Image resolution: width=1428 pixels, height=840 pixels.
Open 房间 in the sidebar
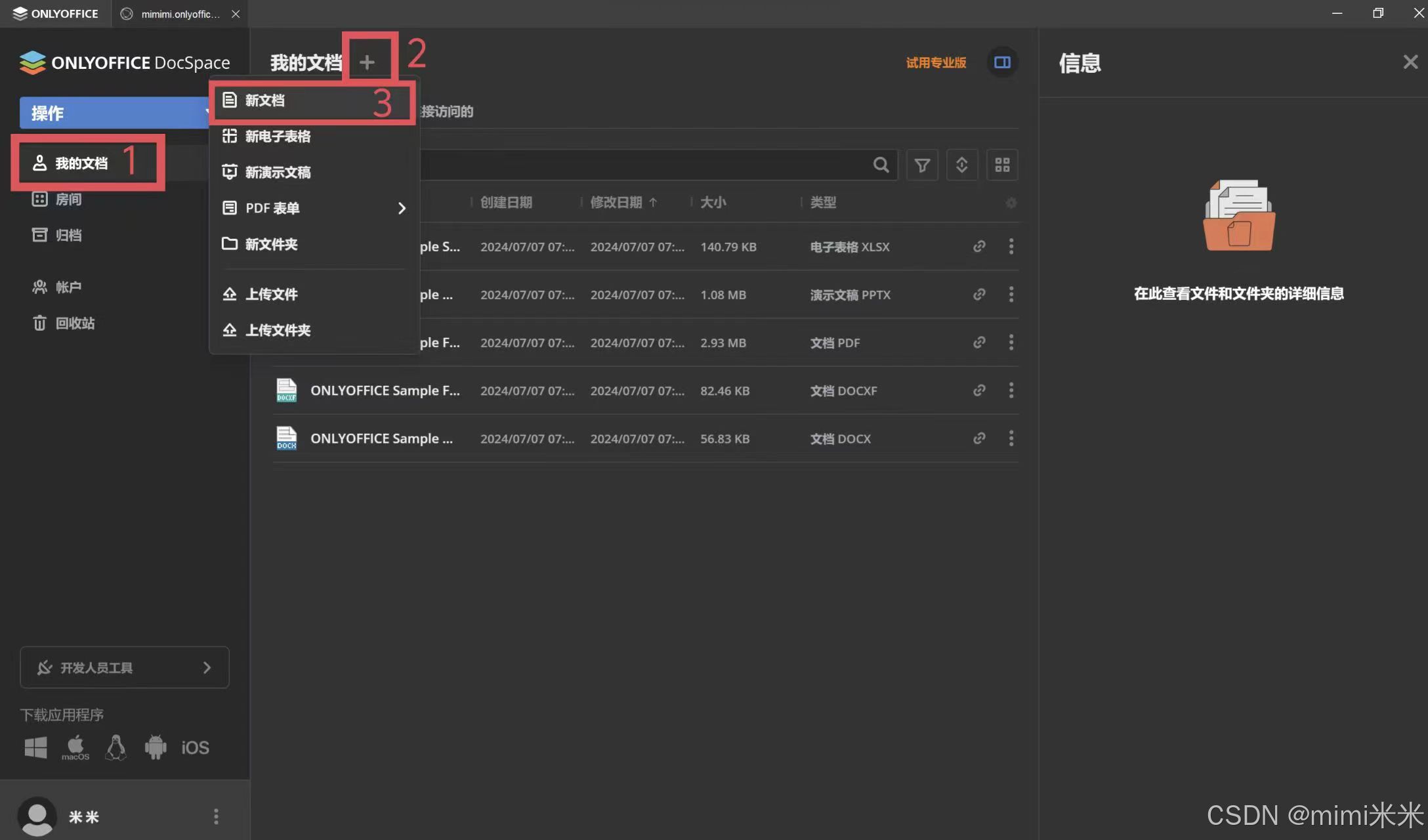57,199
